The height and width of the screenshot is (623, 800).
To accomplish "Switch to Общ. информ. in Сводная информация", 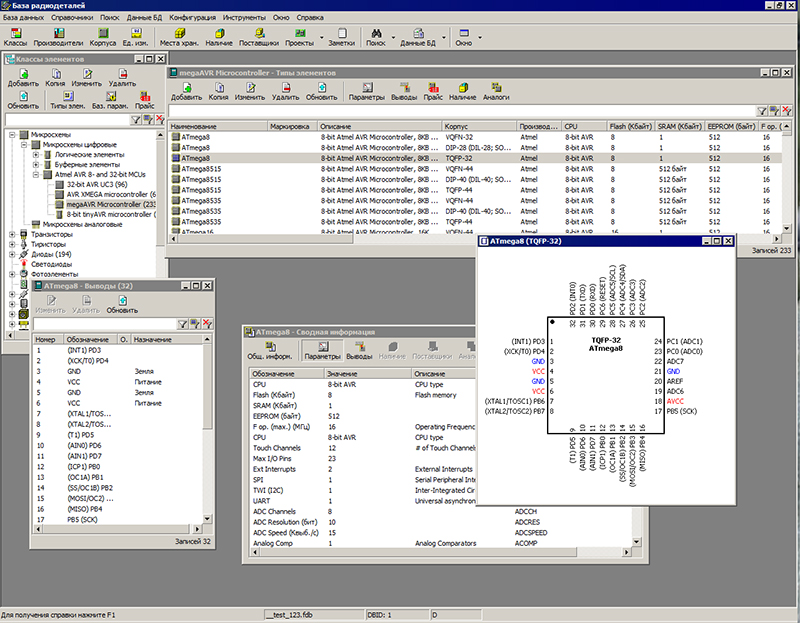I will coord(270,351).
